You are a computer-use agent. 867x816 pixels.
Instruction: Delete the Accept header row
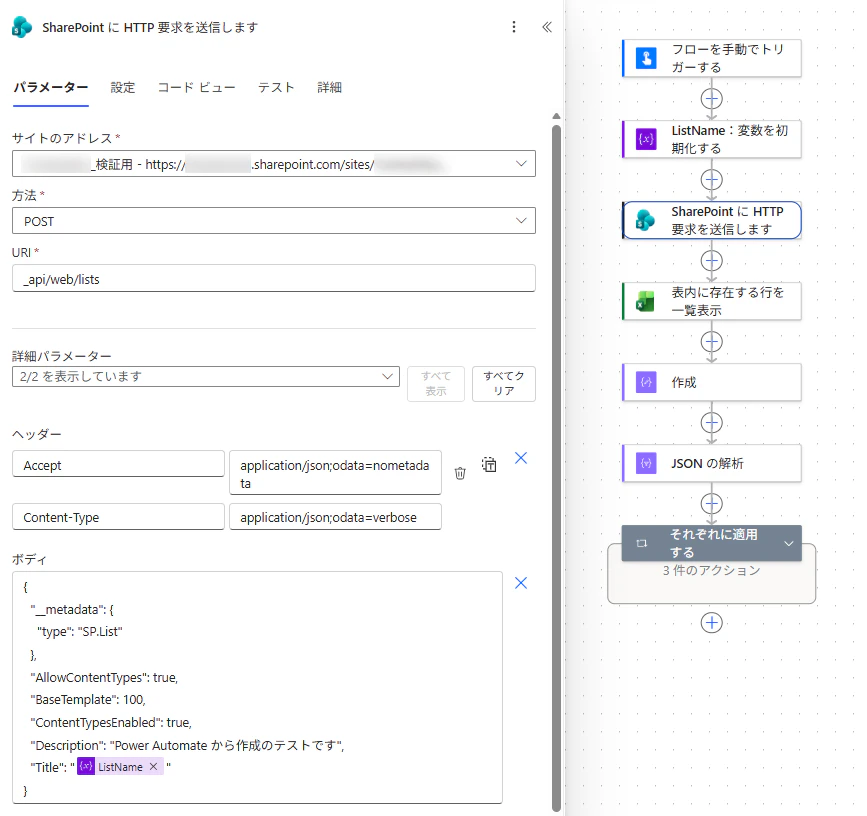point(460,473)
